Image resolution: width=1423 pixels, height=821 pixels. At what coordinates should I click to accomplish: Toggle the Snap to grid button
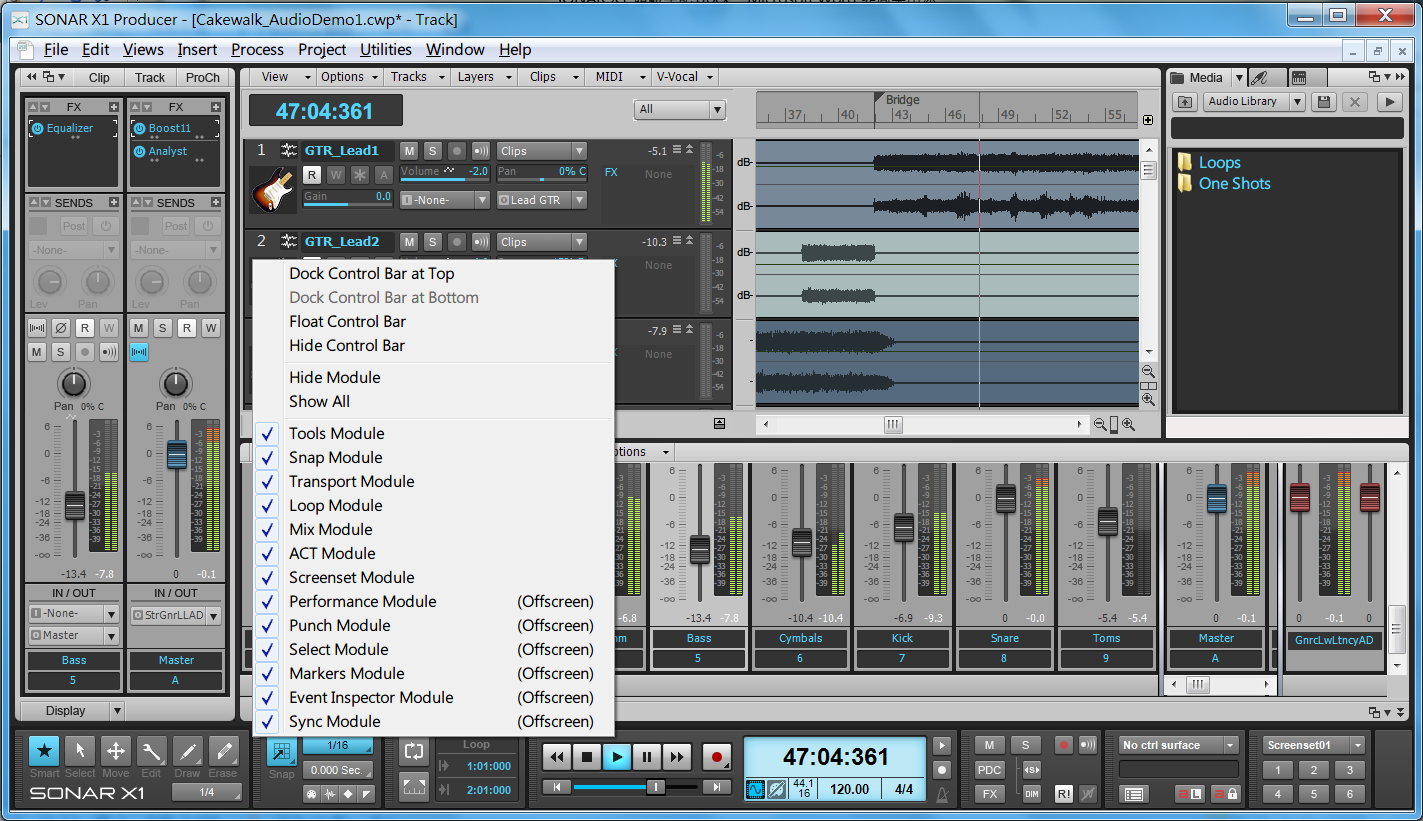pos(282,752)
